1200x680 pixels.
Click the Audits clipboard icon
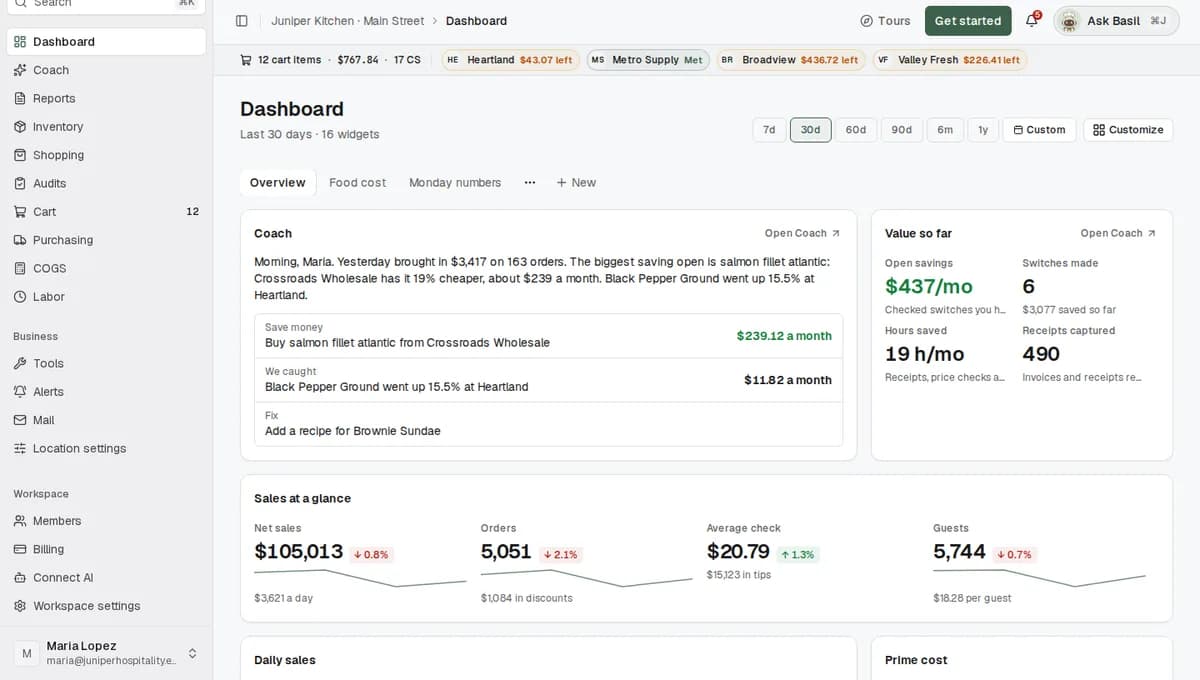tap(20, 183)
